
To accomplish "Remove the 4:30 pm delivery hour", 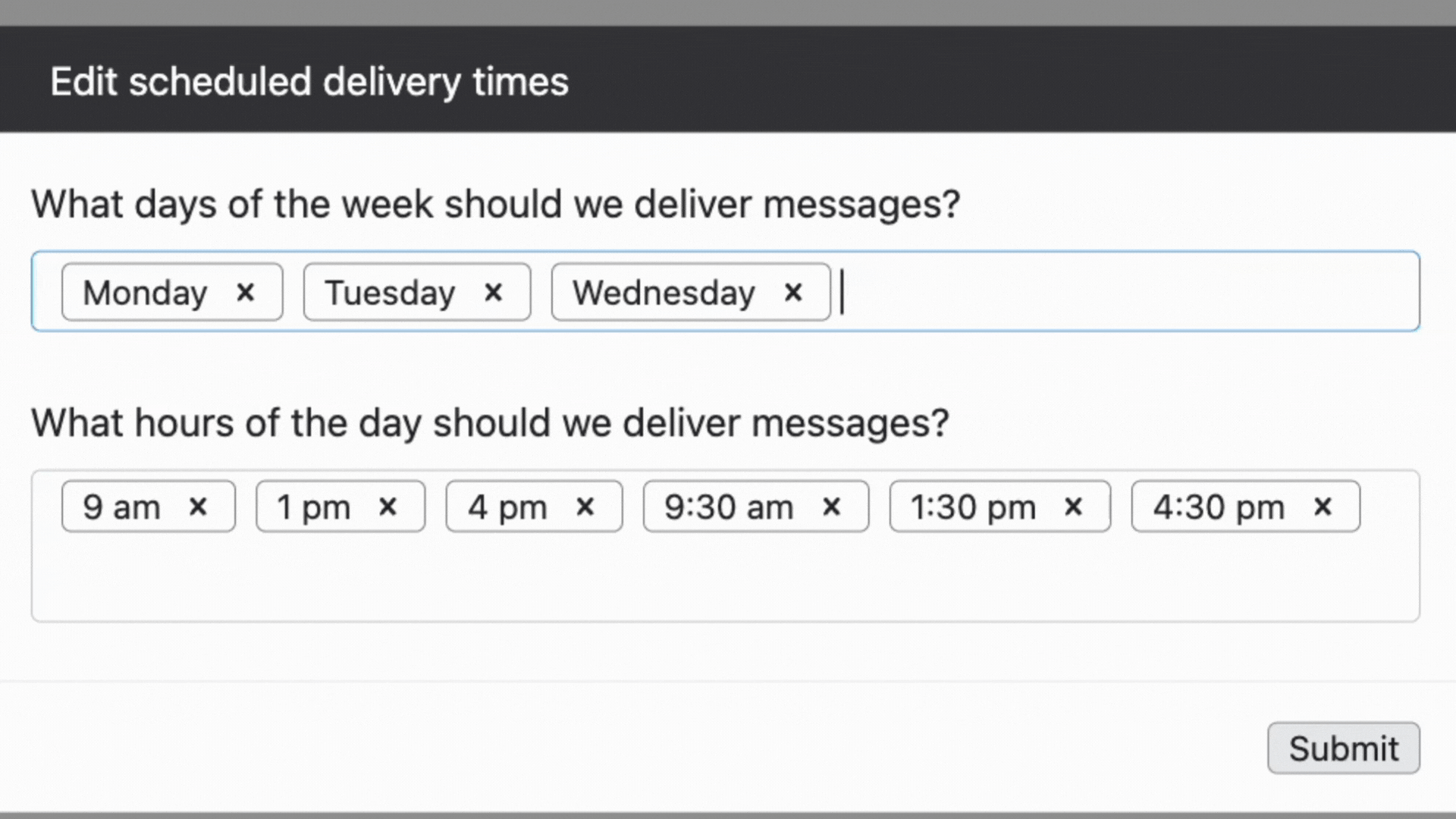I will (x=1323, y=507).
